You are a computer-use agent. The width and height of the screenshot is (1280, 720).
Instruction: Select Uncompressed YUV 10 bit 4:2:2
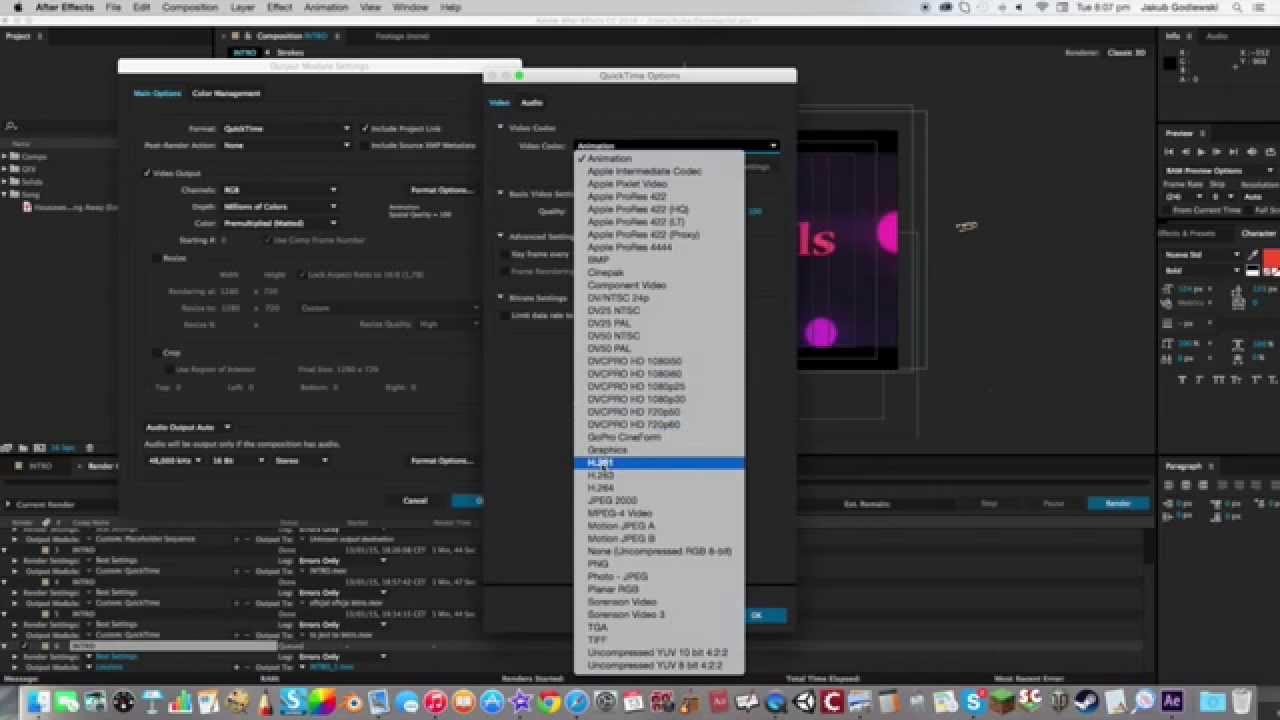[658, 653]
